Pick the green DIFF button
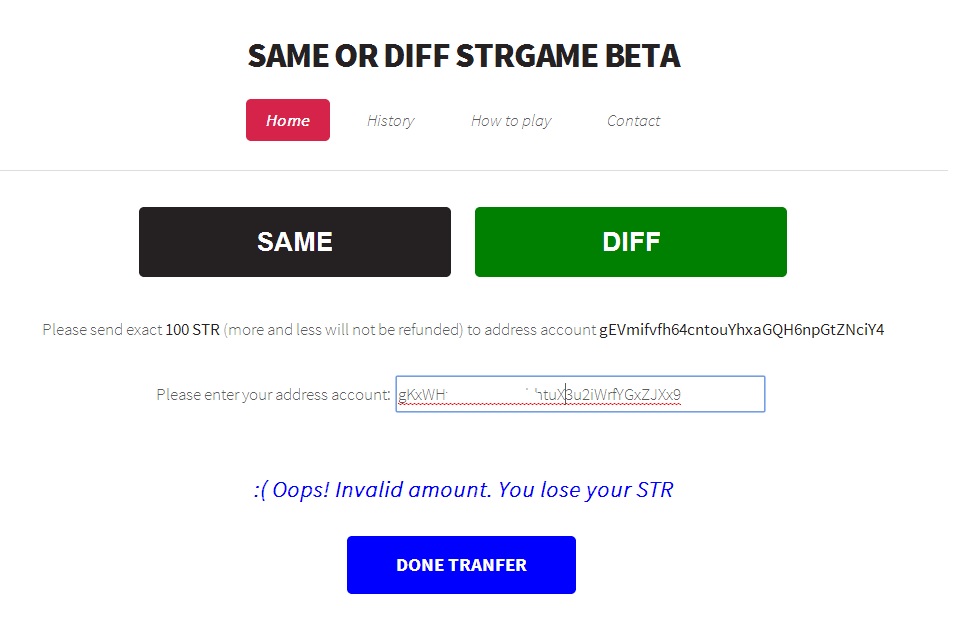 631,242
